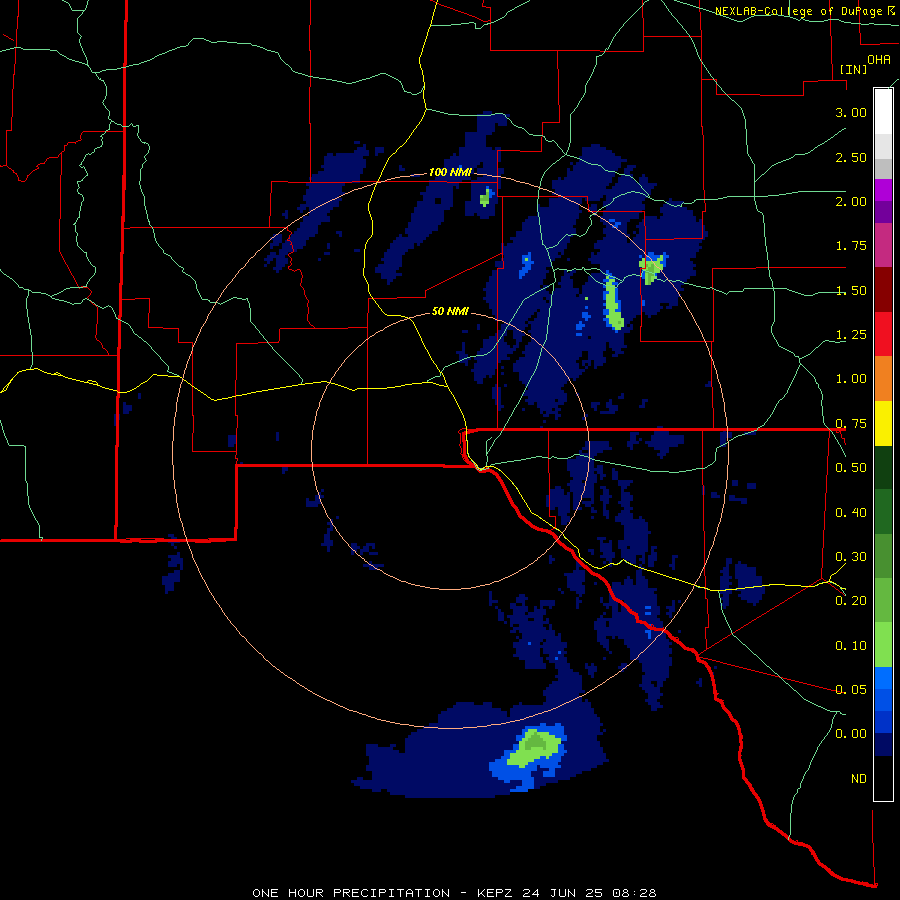Click the [IN] units label

(854, 69)
